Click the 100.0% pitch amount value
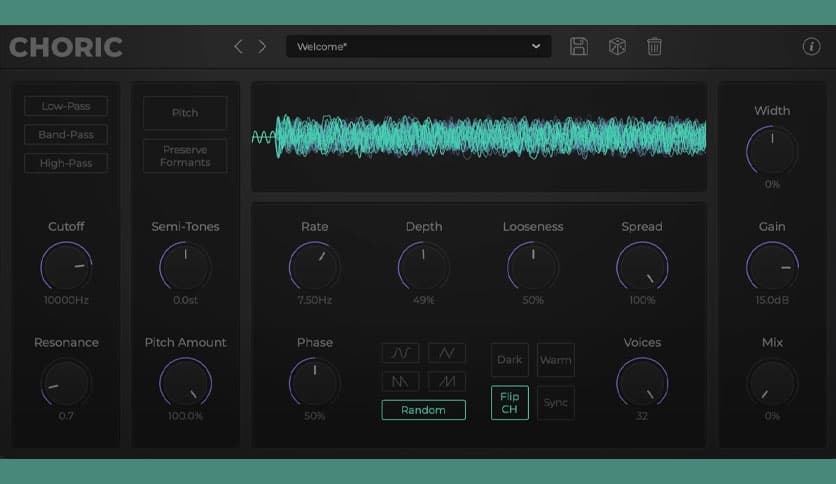Viewport: 836px width, 484px height. pos(185,416)
